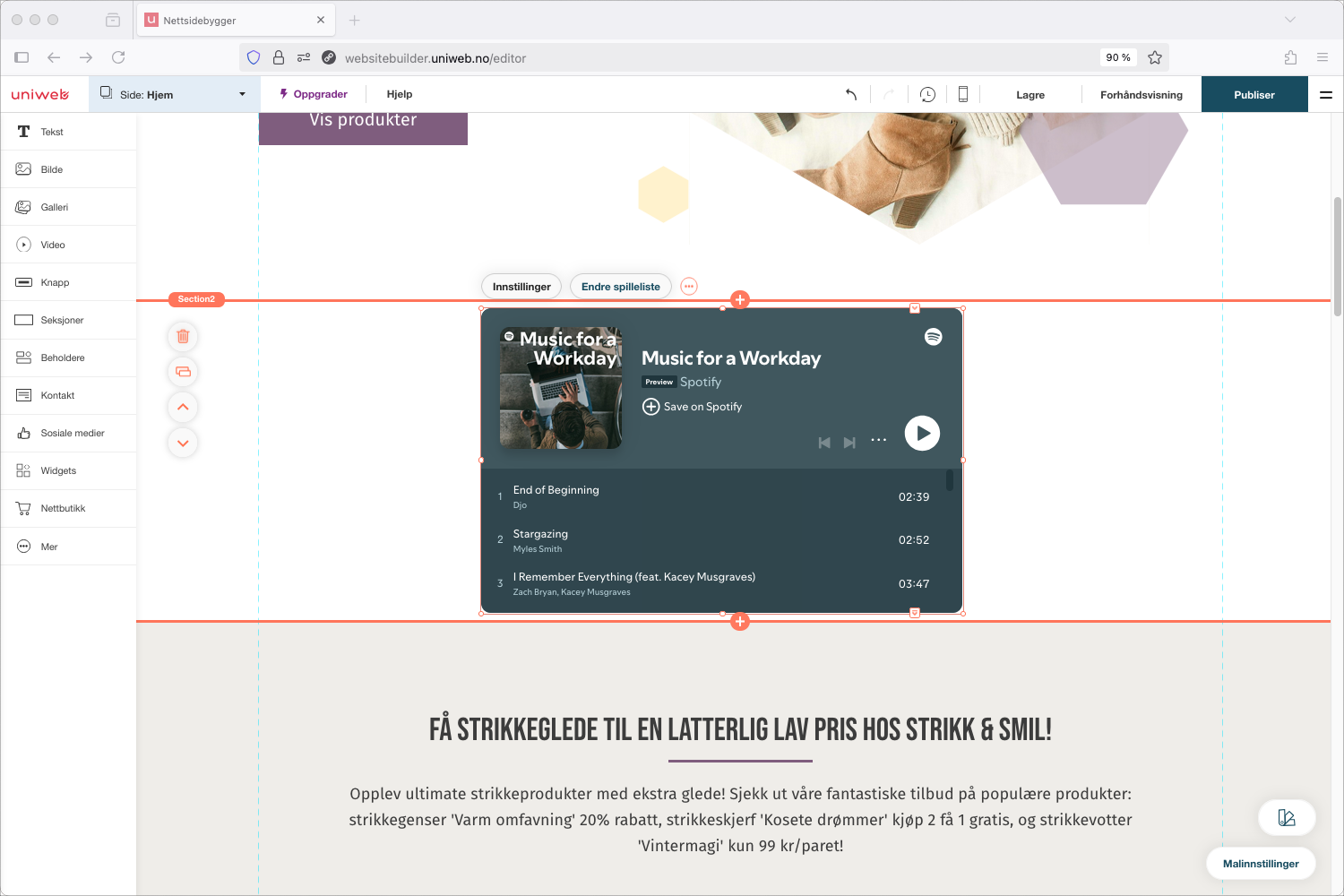
Task: Add a Video element from sidebar
Action: [x=68, y=245]
